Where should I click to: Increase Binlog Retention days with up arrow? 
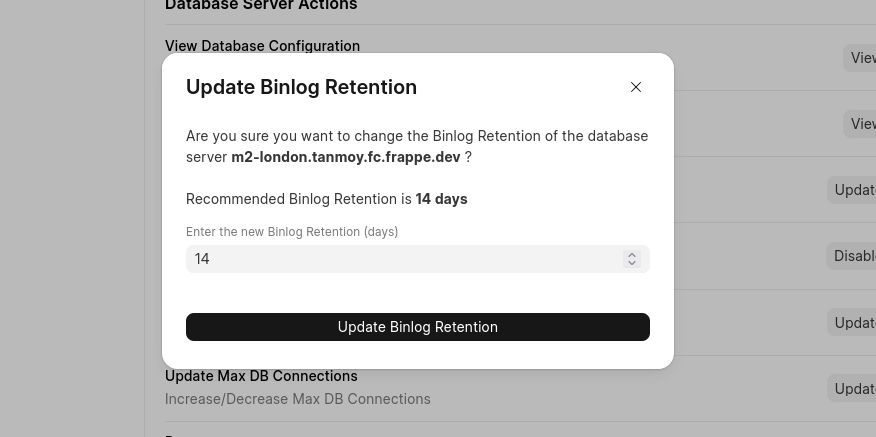tap(632, 255)
